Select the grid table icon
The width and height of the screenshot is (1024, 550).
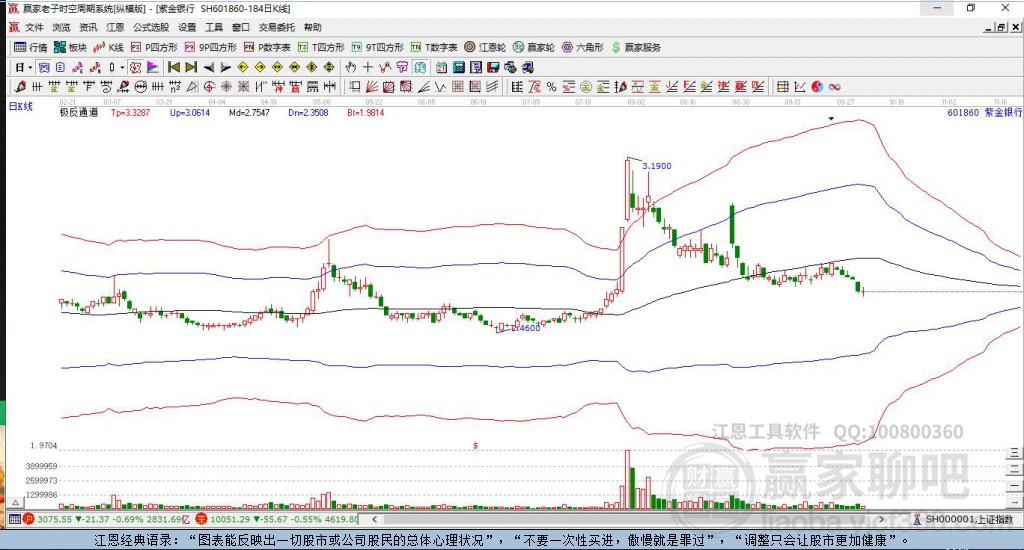[782, 86]
